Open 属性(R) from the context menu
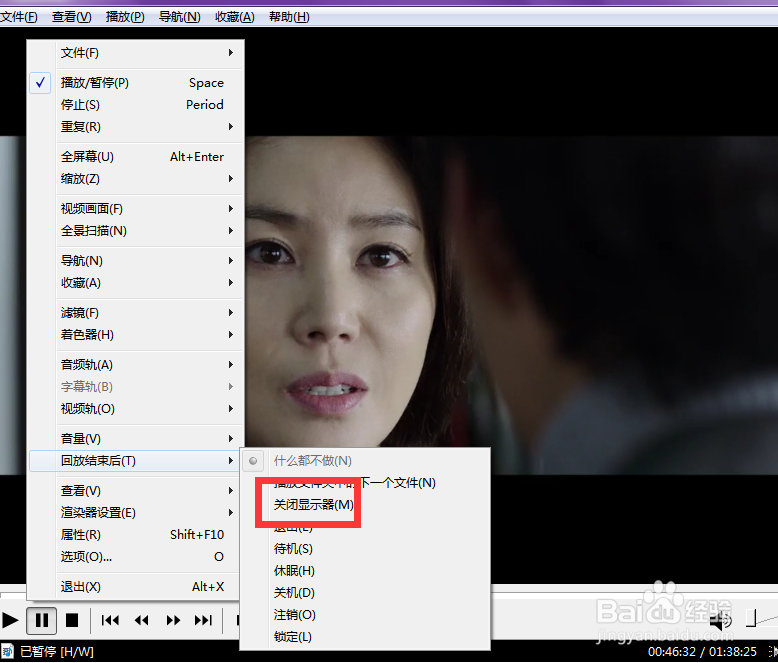The width and height of the screenshot is (778, 663). tap(136, 534)
